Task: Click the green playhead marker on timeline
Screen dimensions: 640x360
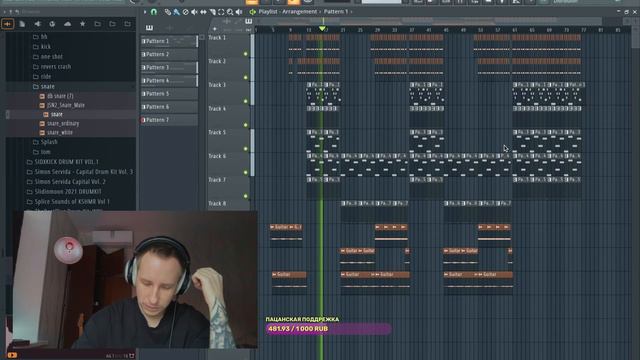Action: click(322, 29)
